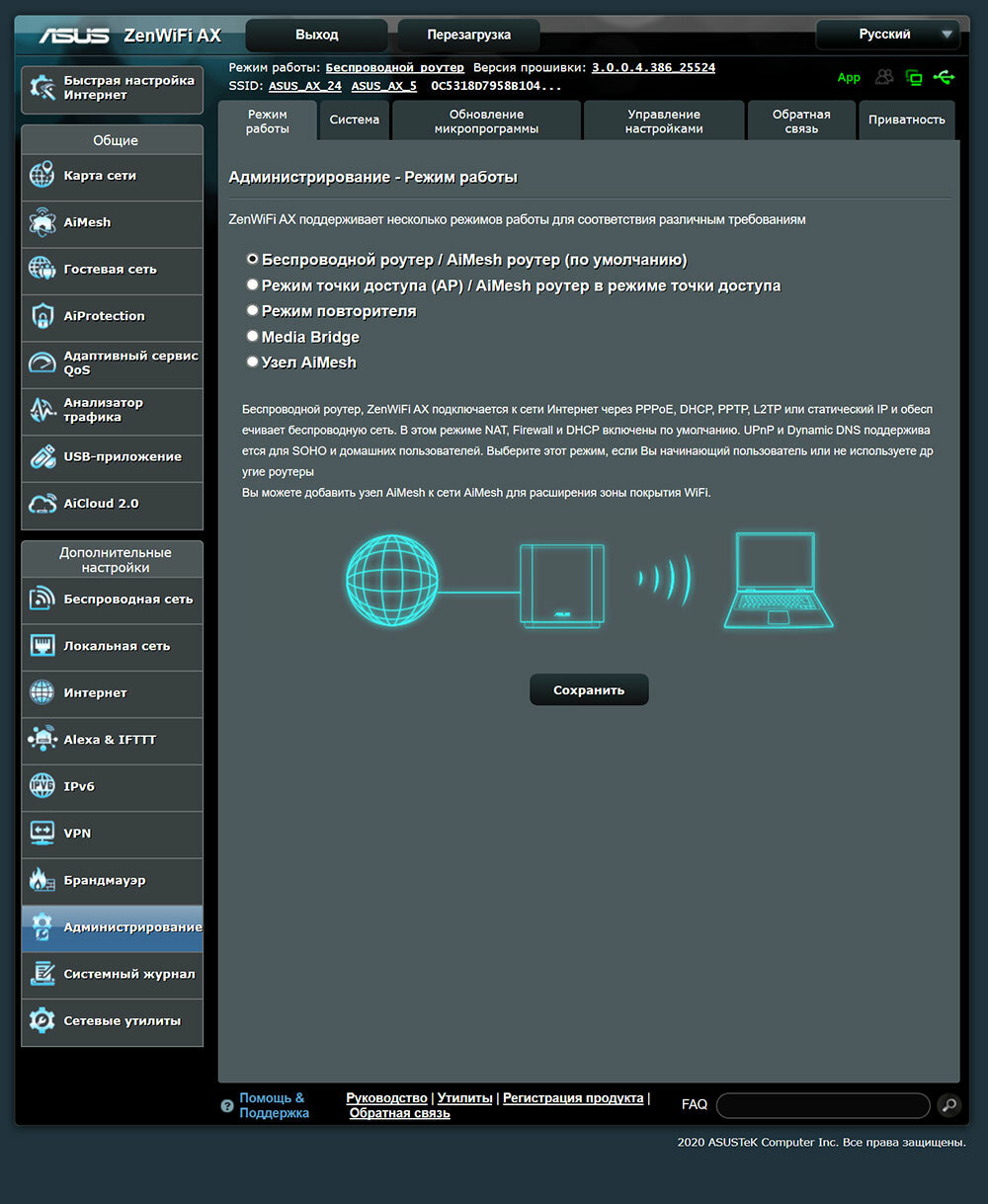The width and height of the screenshot is (988, 1204).
Task: Switch to Обновление микропрограммы tab
Action: click(486, 120)
